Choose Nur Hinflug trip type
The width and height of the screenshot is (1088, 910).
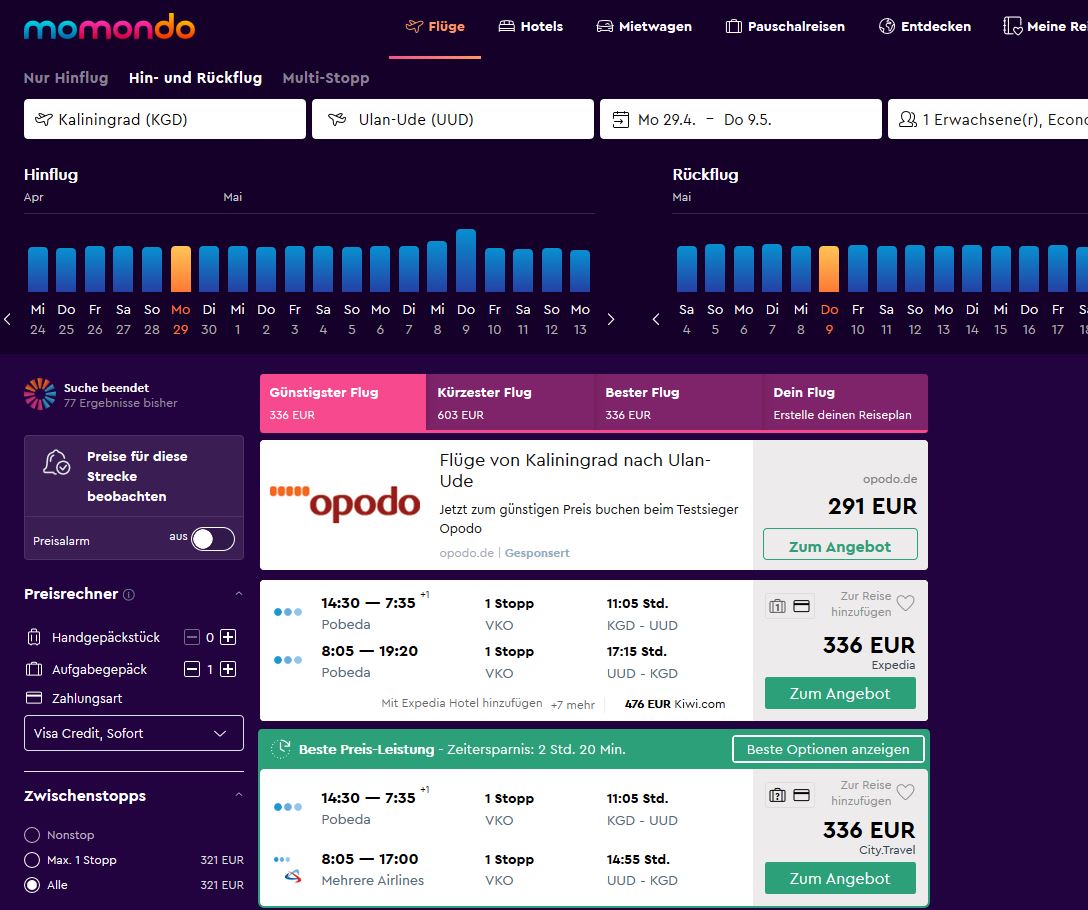[x=66, y=78]
